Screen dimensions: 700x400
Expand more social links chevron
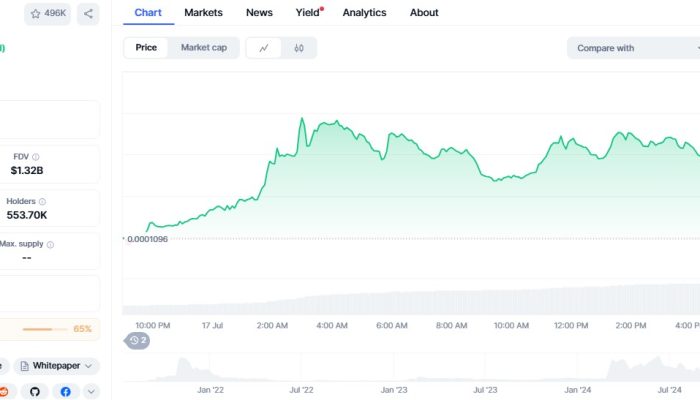coord(91,392)
